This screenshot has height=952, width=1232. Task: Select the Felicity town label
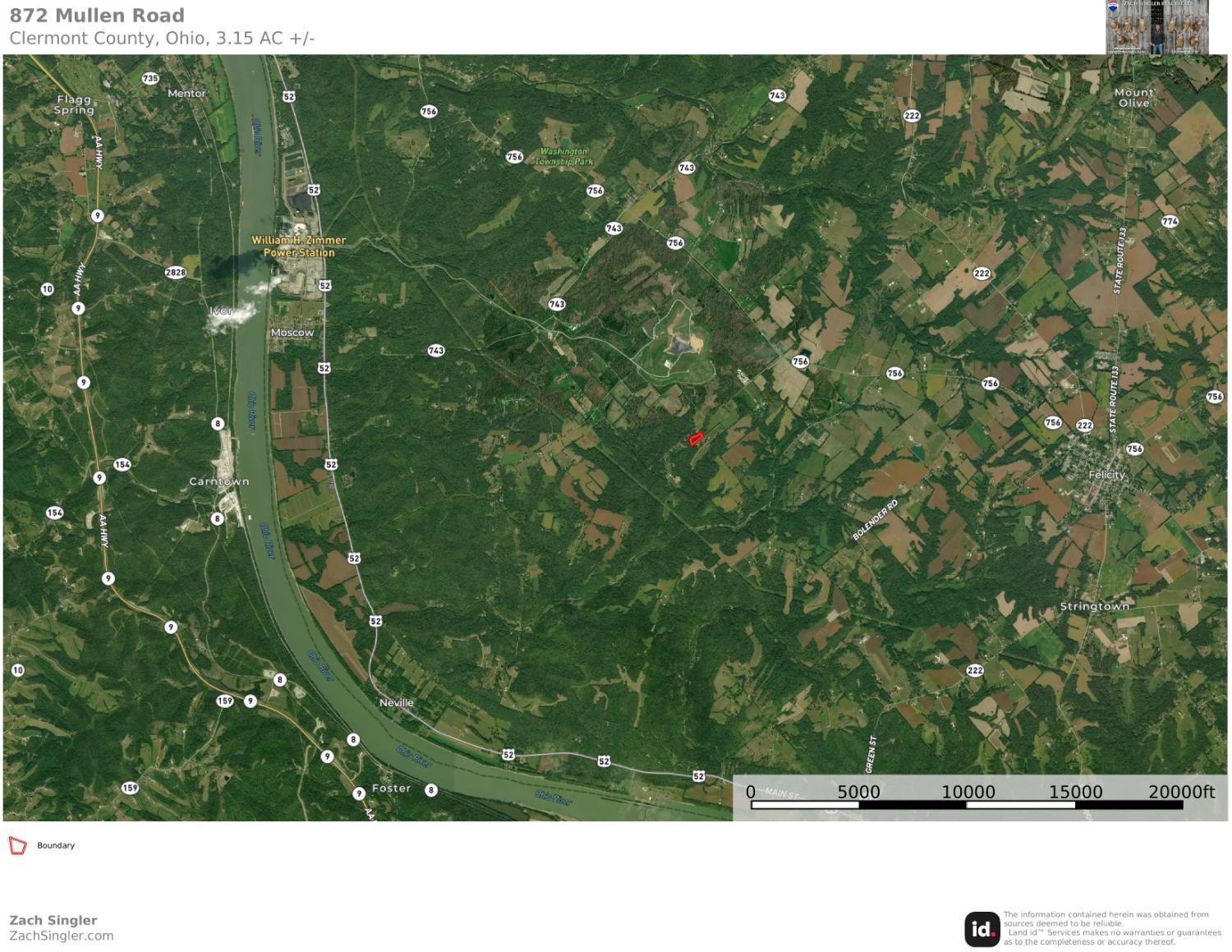(1106, 475)
